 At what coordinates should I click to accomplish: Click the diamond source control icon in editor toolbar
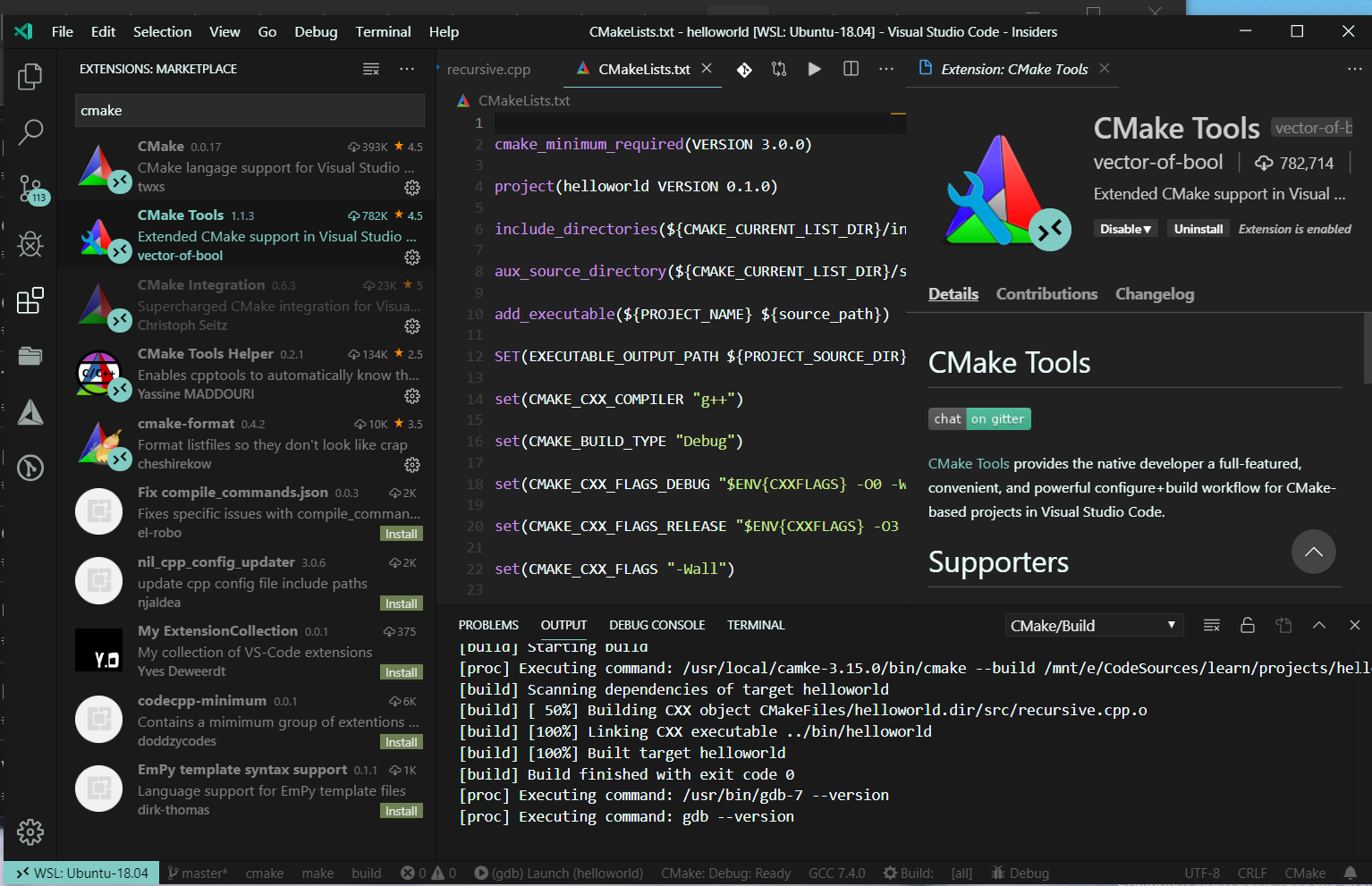744,70
